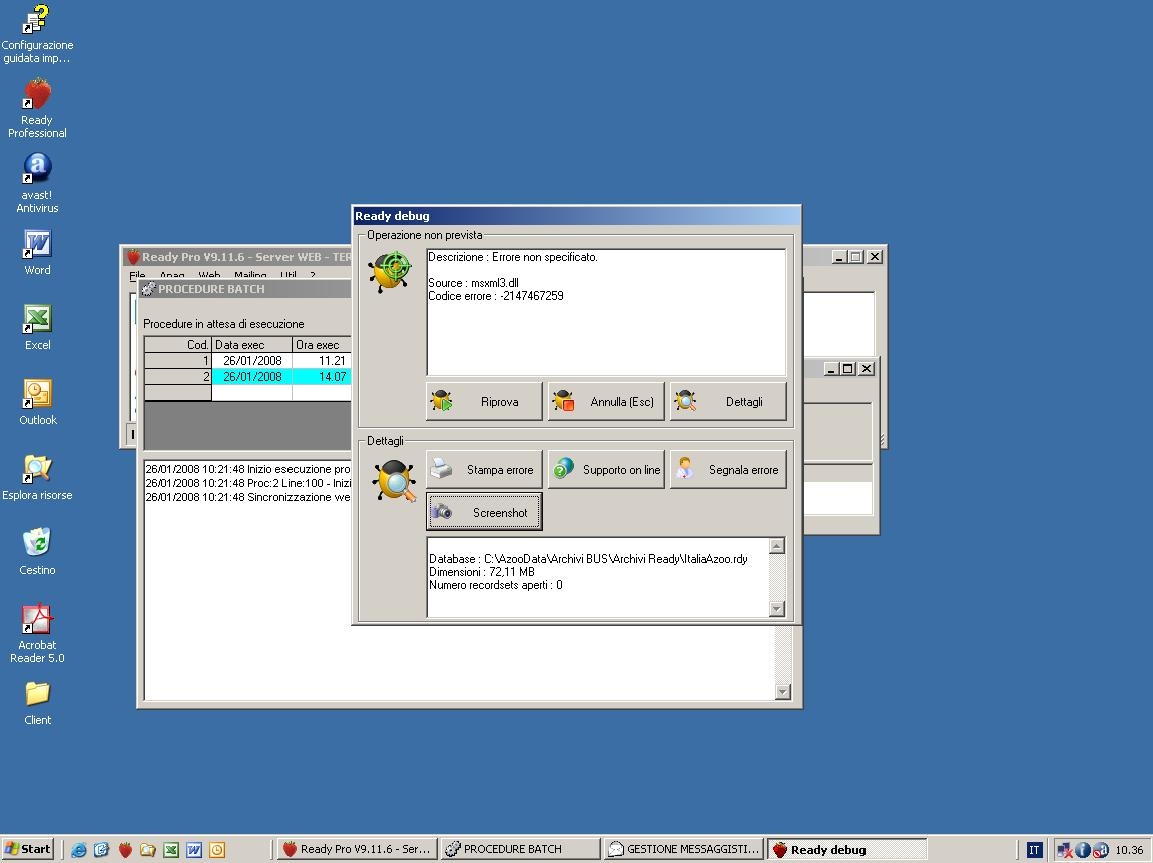Image resolution: width=1153 pixels, height=863 pixels.
Task: Click the IT language indicator in the tray
Action: tap(1034, 850)
